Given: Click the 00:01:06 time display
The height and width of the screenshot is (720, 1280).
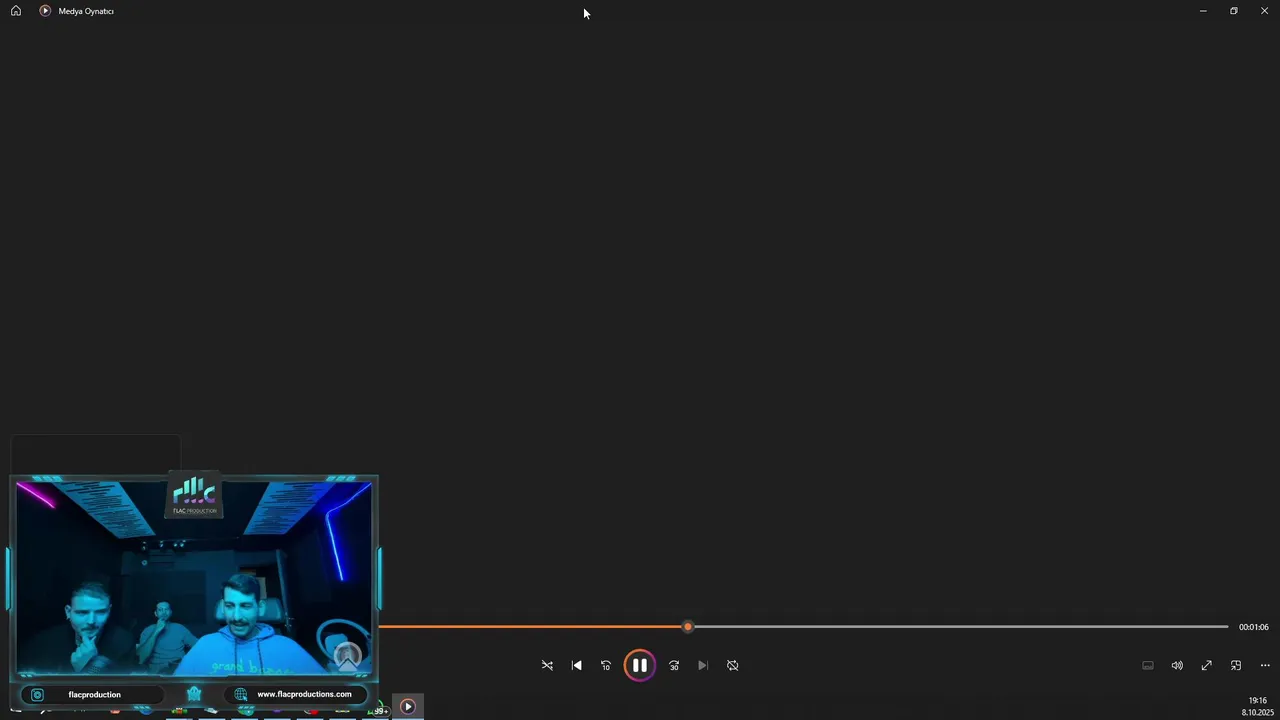Looking at the screenshot, I should 1253,627.
